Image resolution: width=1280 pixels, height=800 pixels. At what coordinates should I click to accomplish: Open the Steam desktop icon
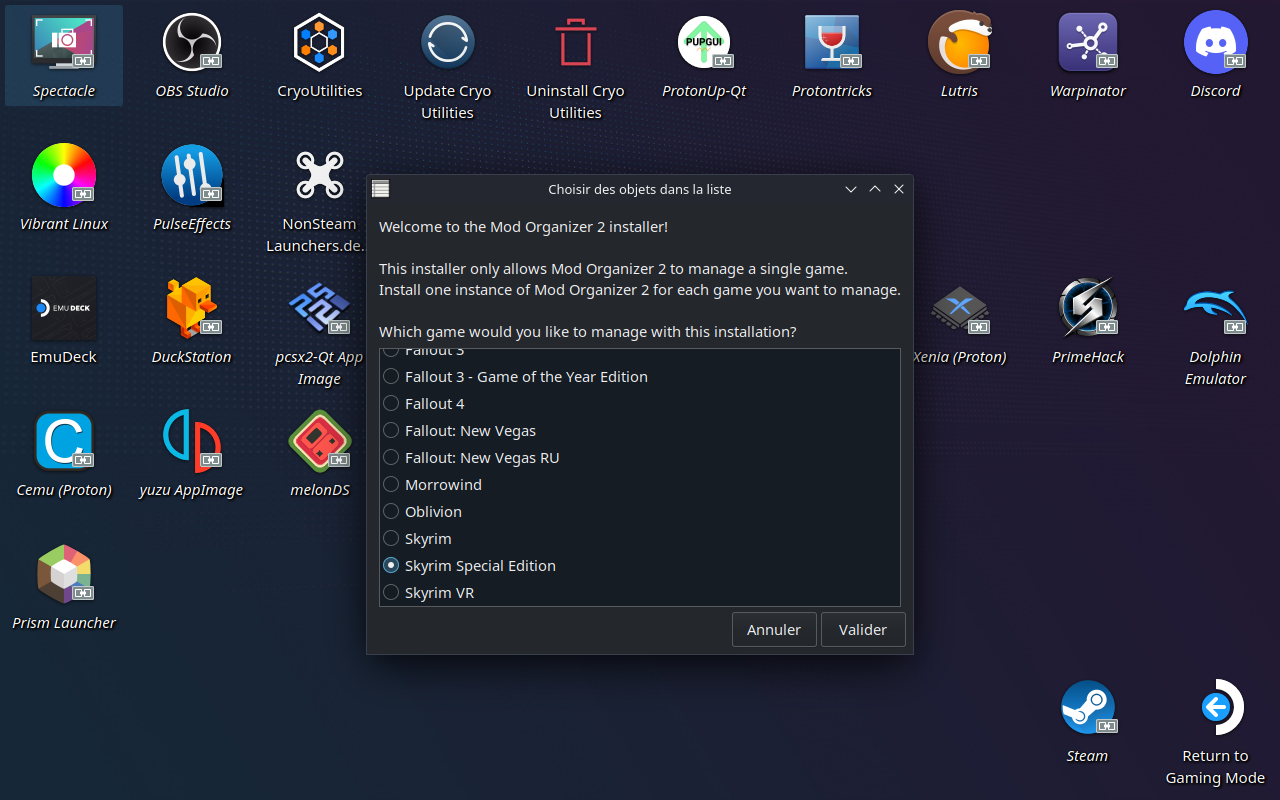1088,707
